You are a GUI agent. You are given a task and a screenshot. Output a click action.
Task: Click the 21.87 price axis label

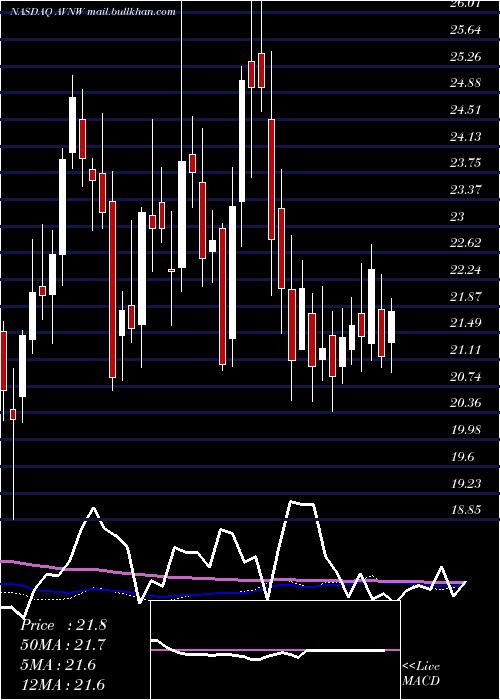(x=466, y=297)
